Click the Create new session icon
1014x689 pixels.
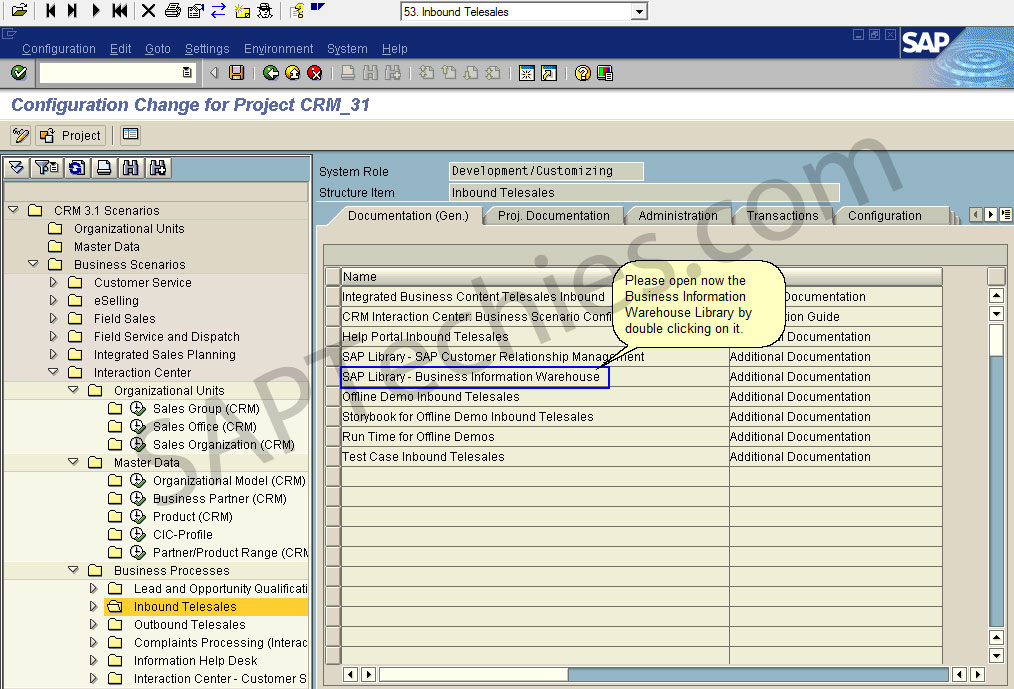pos(527,73)
